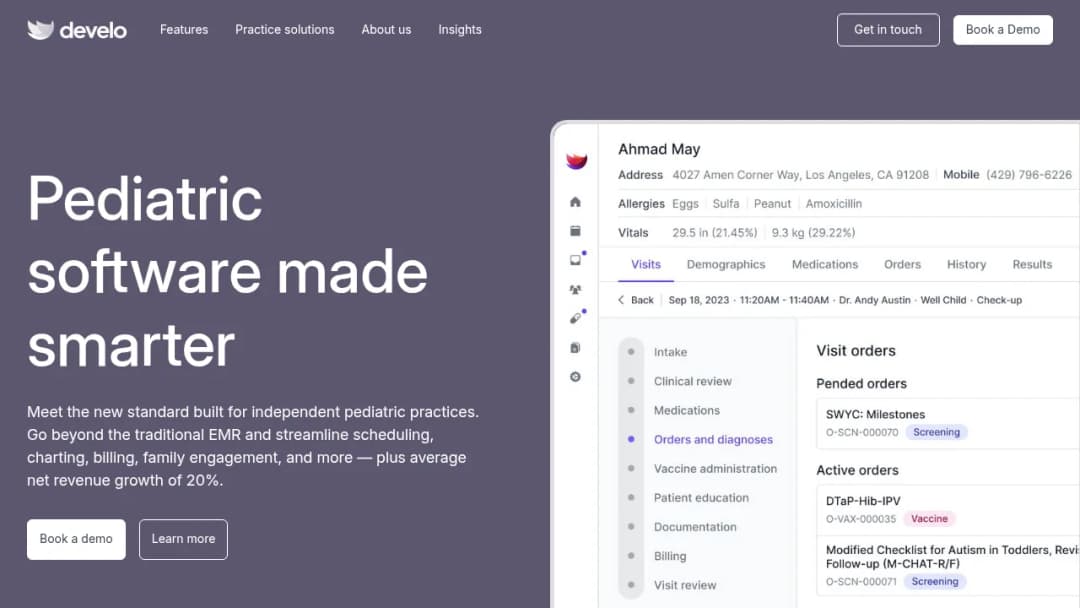Click the Active orders heading

click(857, 470)
